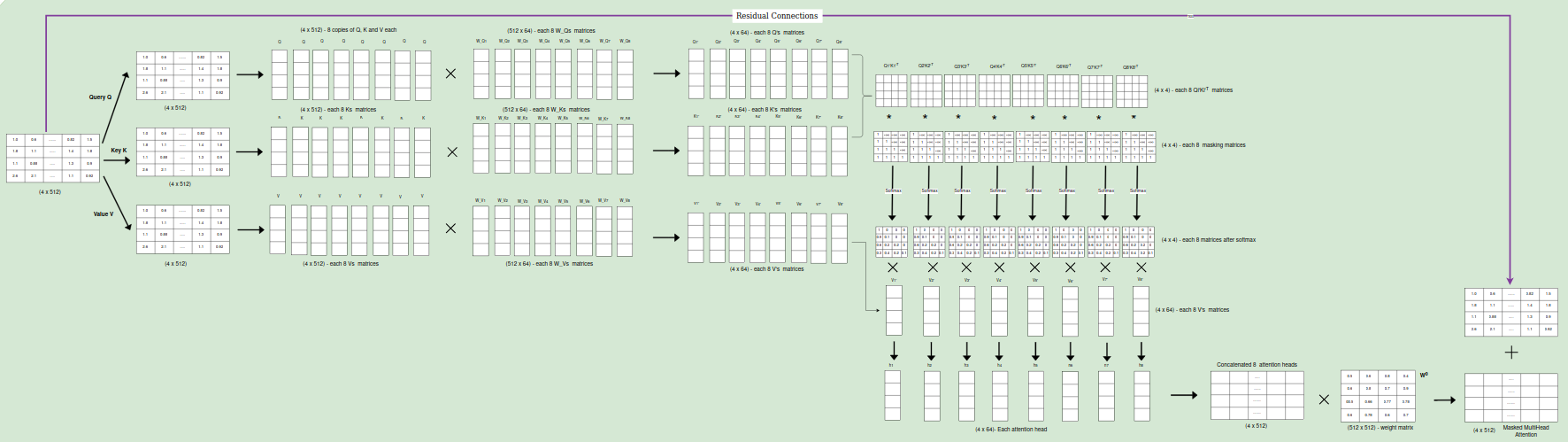Image resolution: width=1568 pixels, height=442 pixels.
Task: Click the leftmost 4 x 512 input matrix
Action: 51,158
